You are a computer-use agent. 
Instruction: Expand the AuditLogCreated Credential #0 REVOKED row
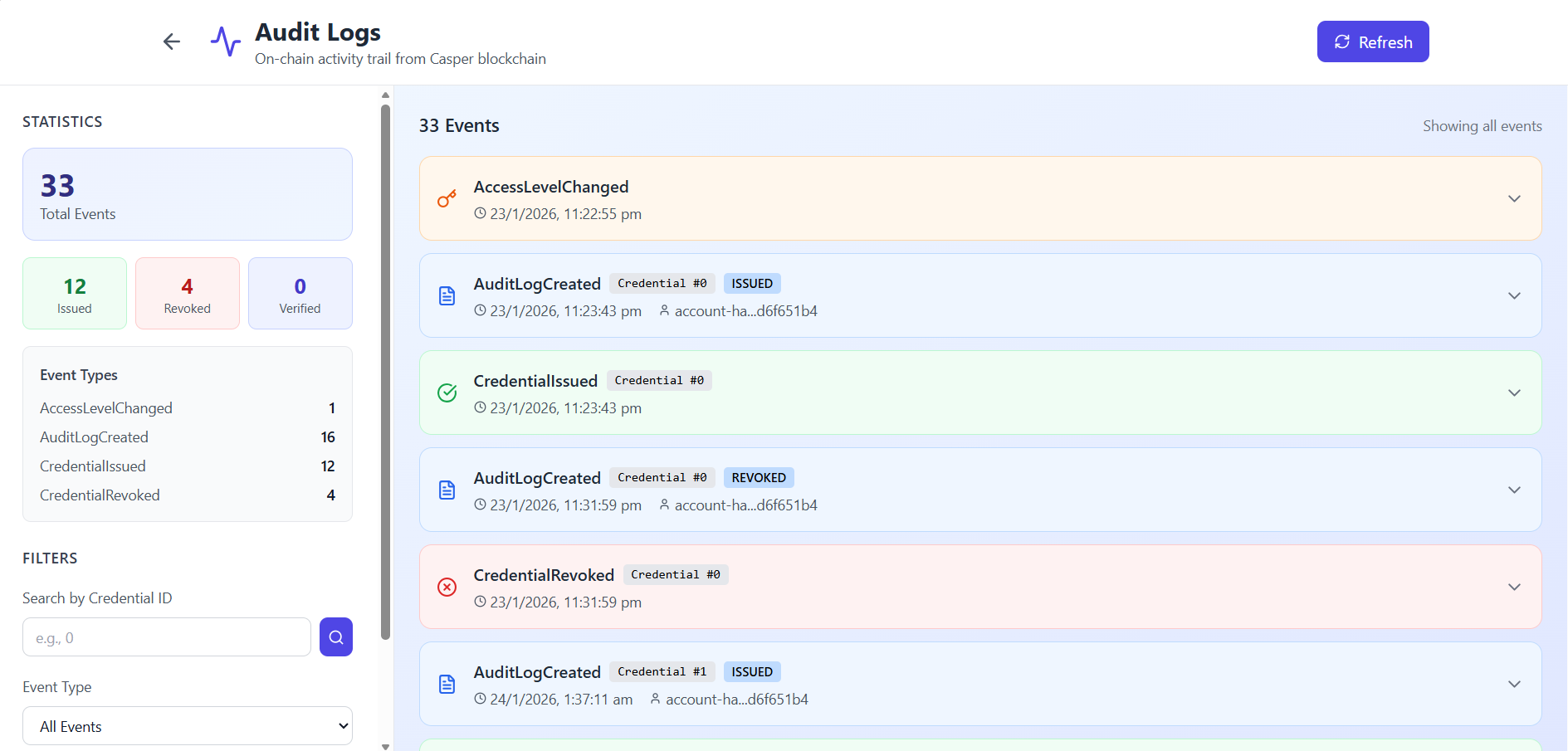(x=1514, y=490)
